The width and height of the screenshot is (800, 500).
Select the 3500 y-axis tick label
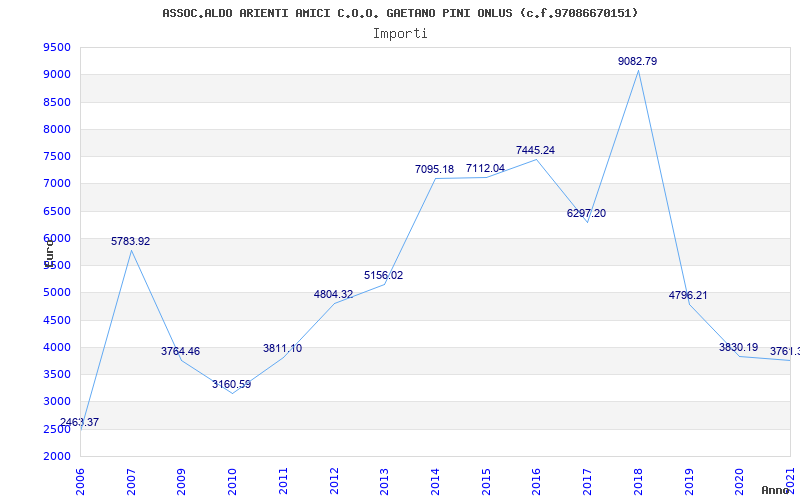[57, 374]
